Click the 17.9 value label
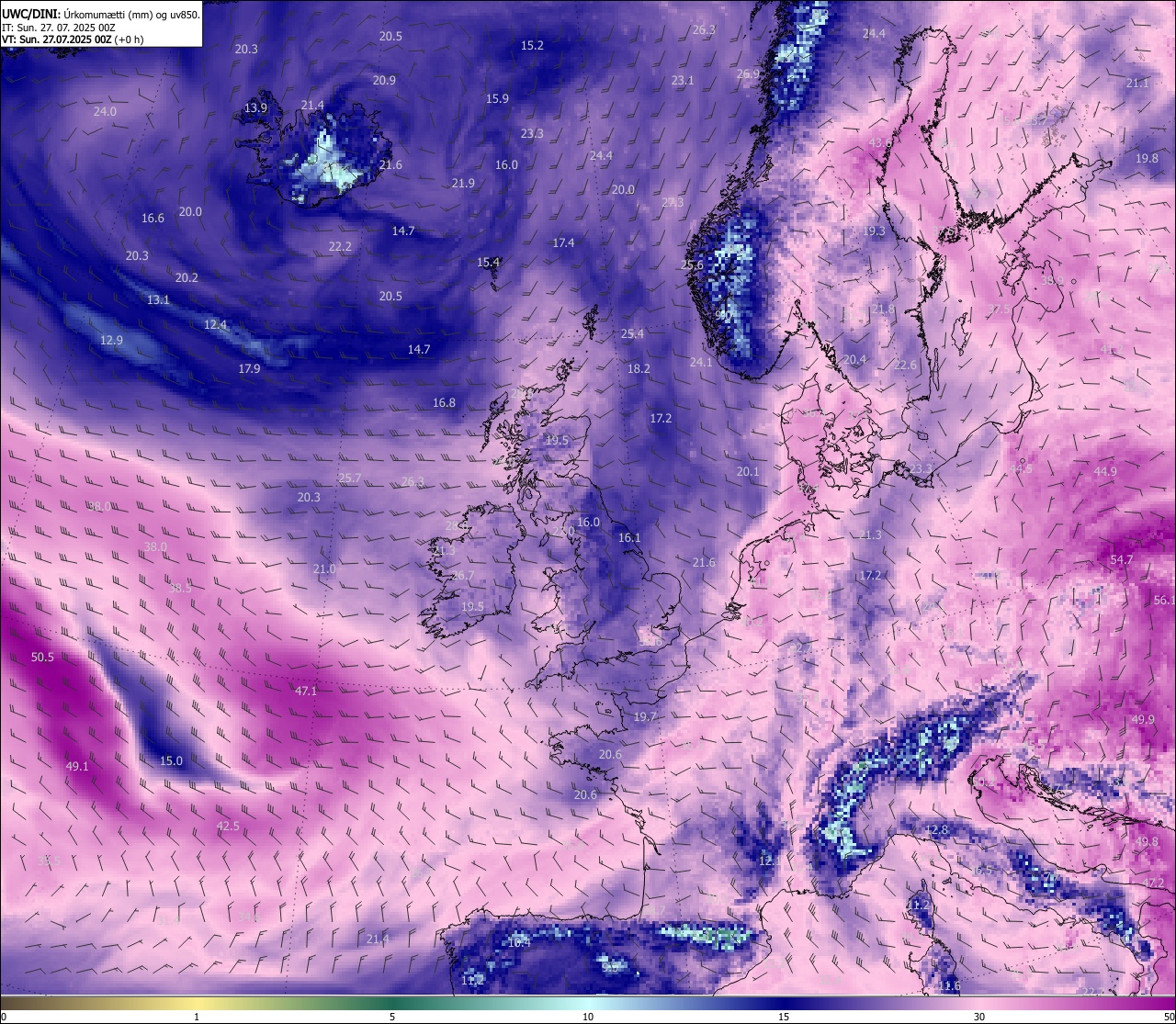This screenshot has width=1176, height=1024. (x=249, y=368)
